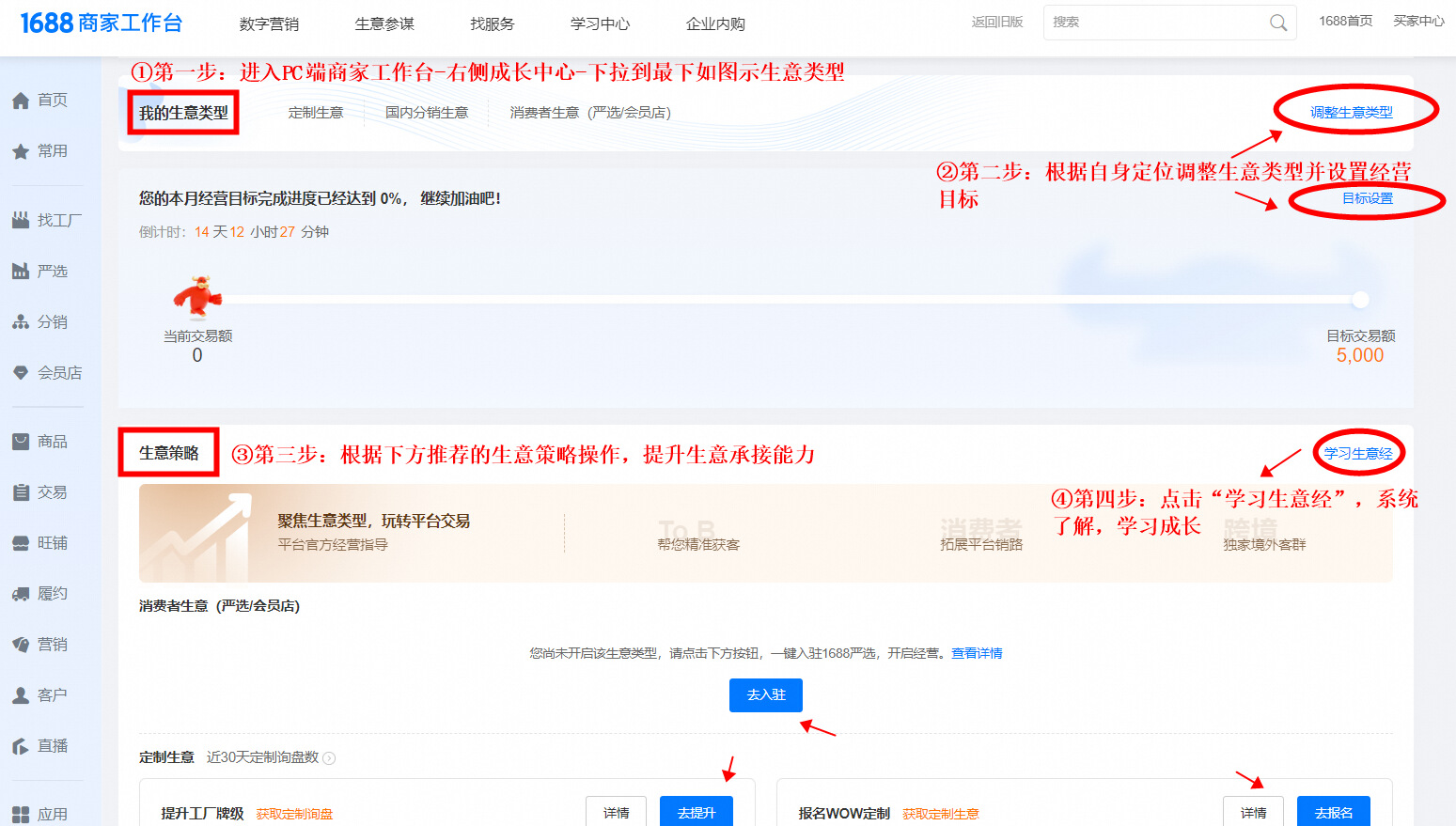Image resolution: width=1456 pixels, height=826 pixels.
Task: Open the 生意参谋 top menu
Action: pos(384,23)
